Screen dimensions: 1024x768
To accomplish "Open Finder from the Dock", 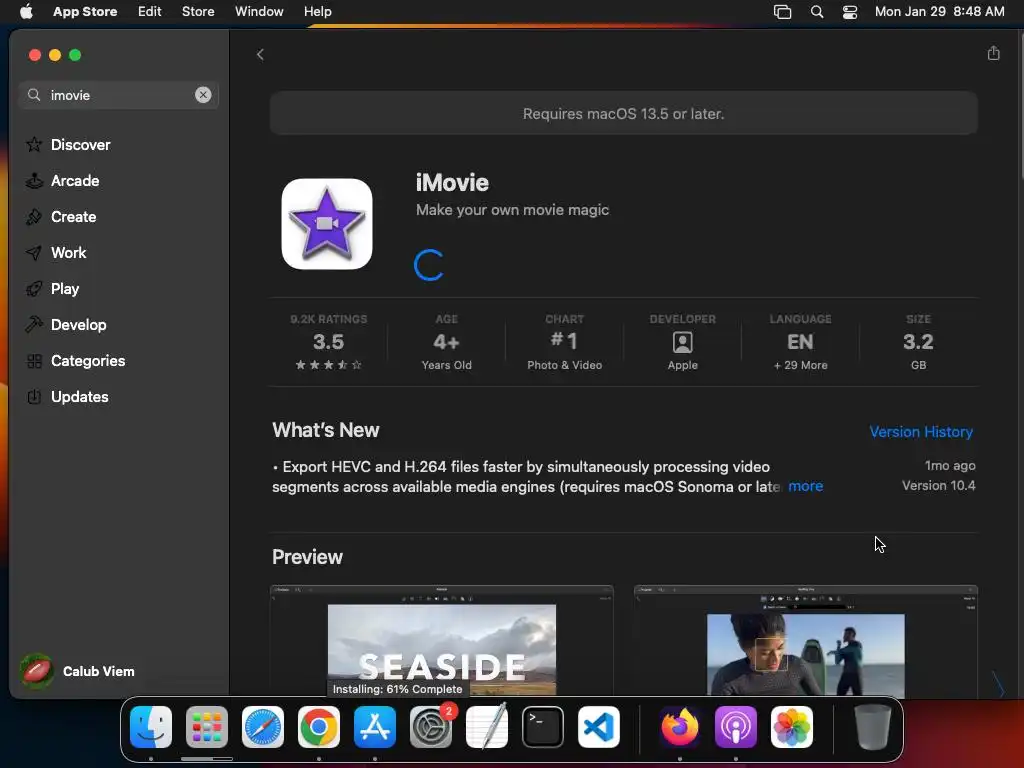I will [x=151, y=727].
